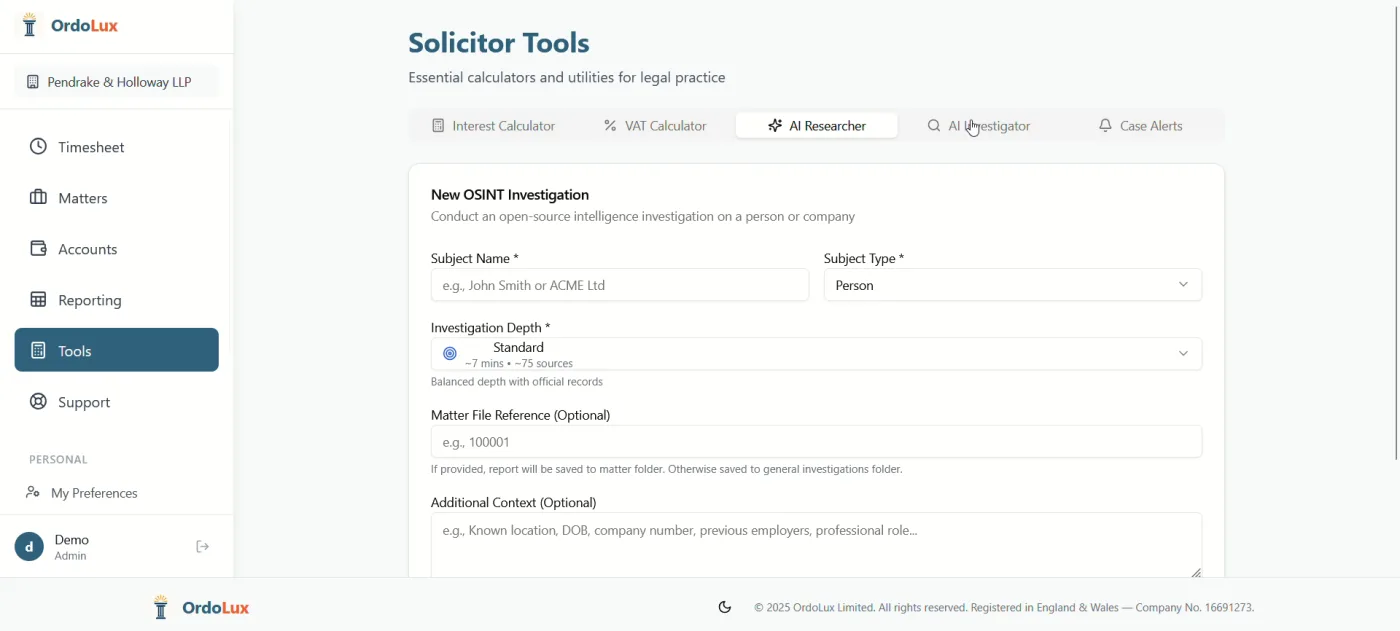The height and width of the screenshot is (631, 1400).
Task: Click the Reporting grid icon
Action: [36, 299]
